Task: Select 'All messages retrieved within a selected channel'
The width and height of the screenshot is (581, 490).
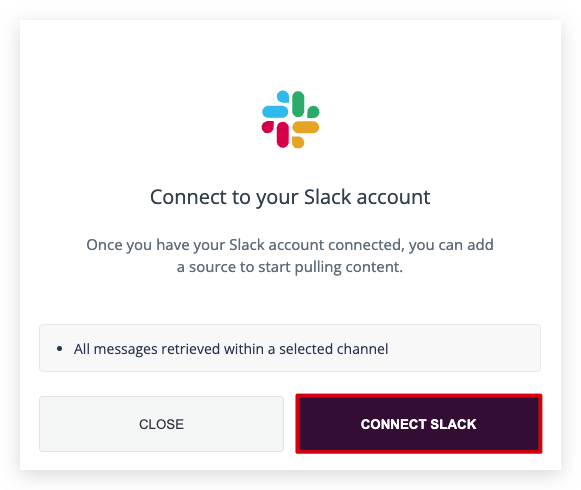Action: (x=231, y=349)
